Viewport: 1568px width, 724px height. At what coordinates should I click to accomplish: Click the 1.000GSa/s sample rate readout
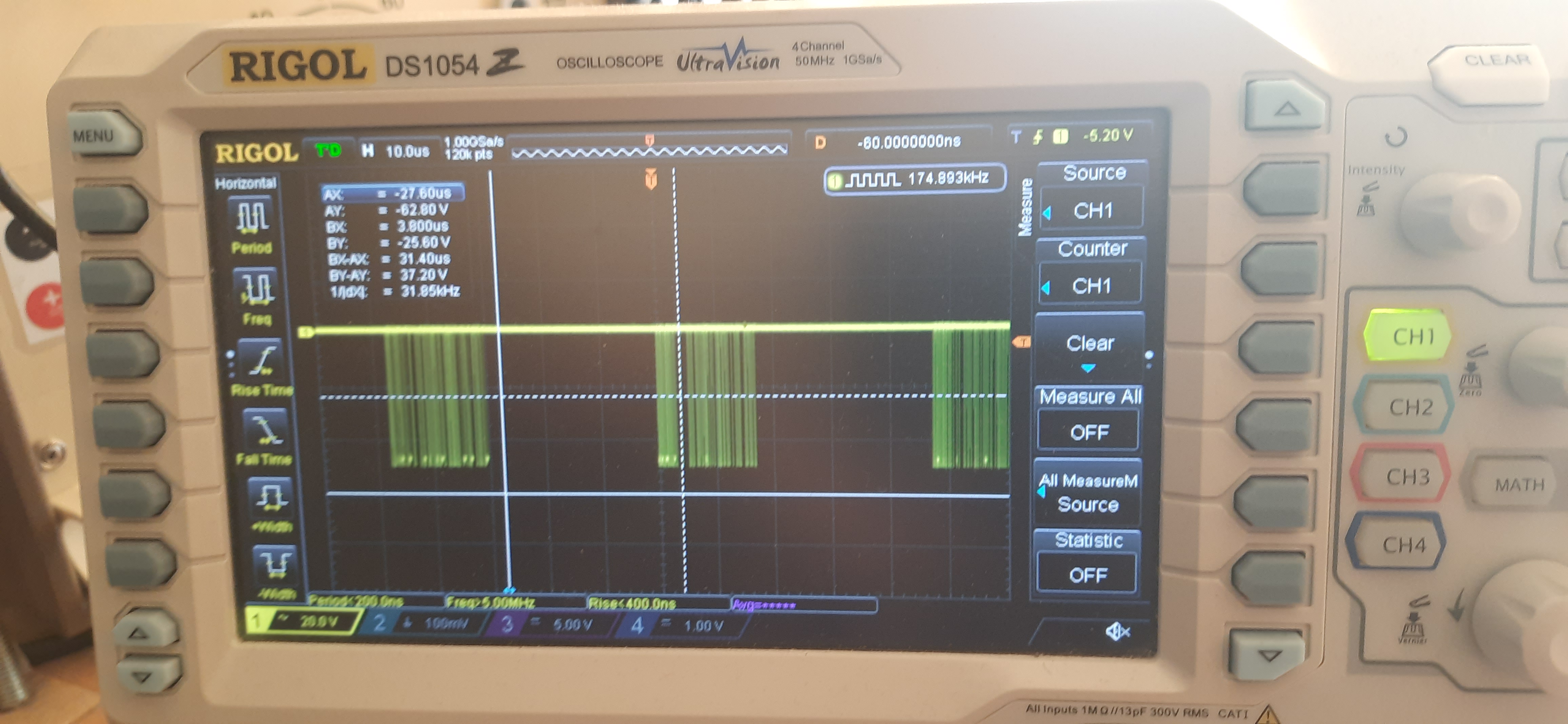(474, 142)
